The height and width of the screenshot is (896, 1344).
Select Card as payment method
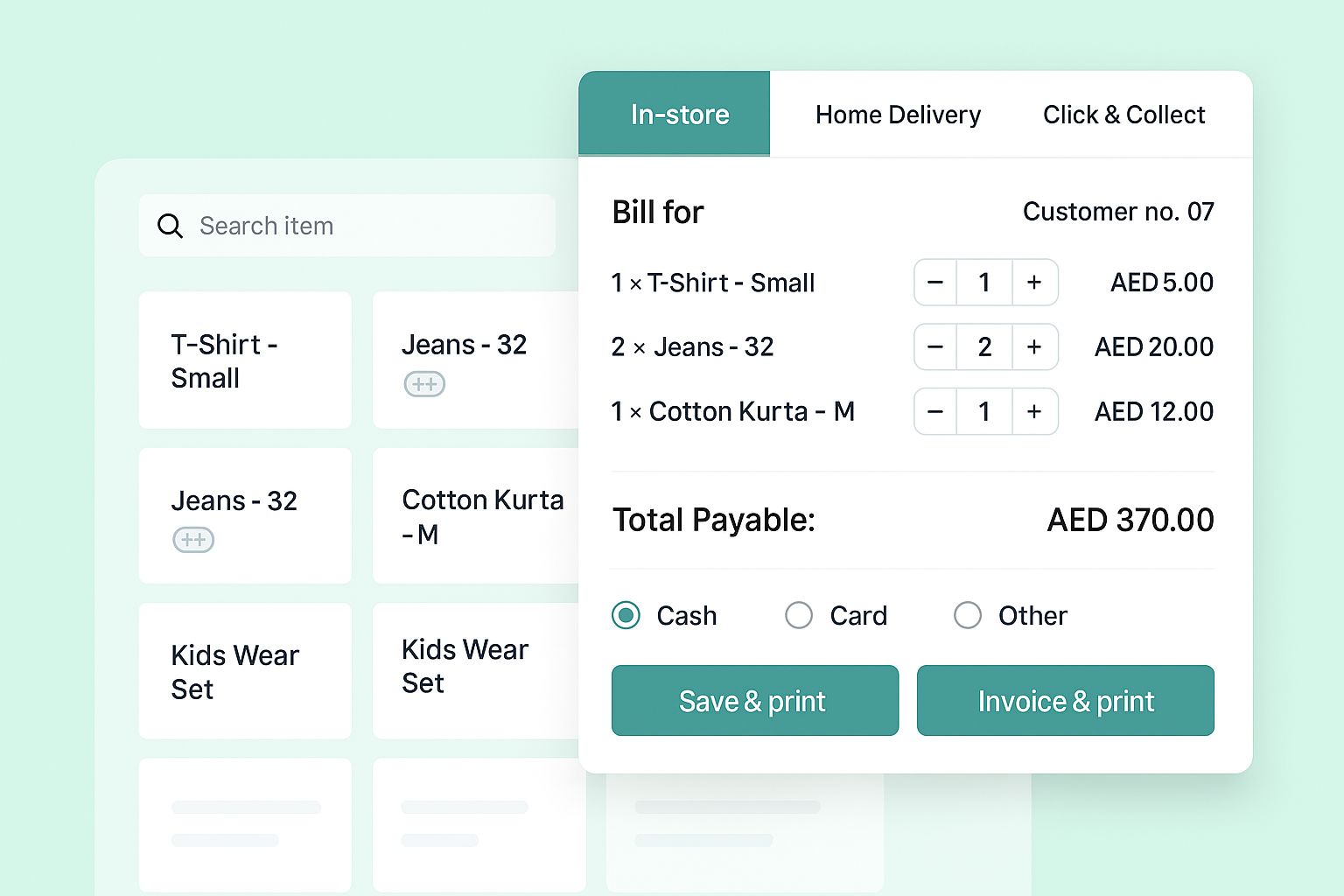tap(799, 615)
